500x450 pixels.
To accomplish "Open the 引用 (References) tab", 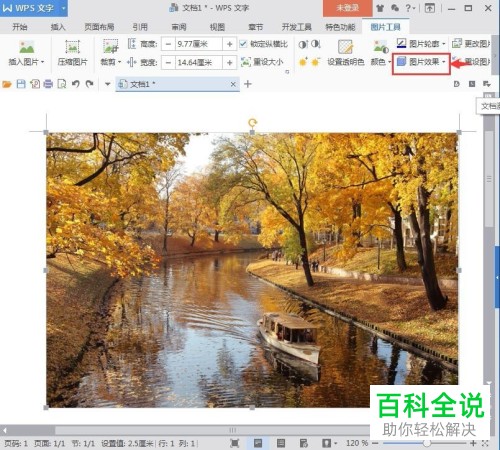I will (x=140, y=27).
